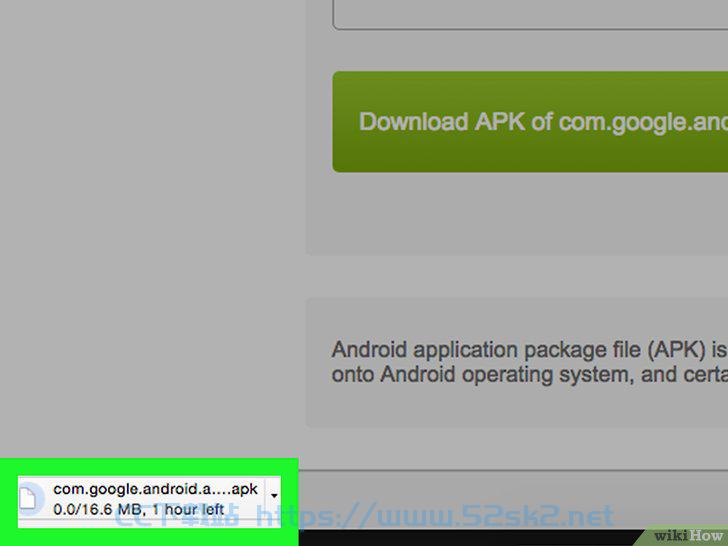
Task: Click the '0.0/16.6 MB, 1 hour left' status
Action: point(138,509)
